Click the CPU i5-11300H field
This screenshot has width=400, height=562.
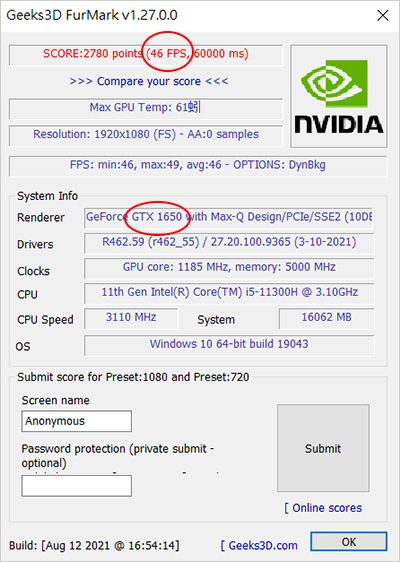click(229, 293)
